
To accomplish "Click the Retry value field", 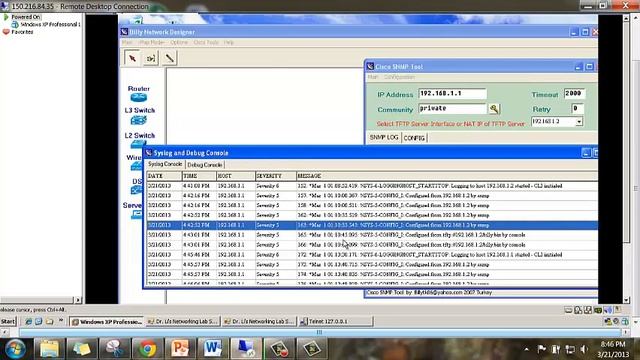I will 577,109.
